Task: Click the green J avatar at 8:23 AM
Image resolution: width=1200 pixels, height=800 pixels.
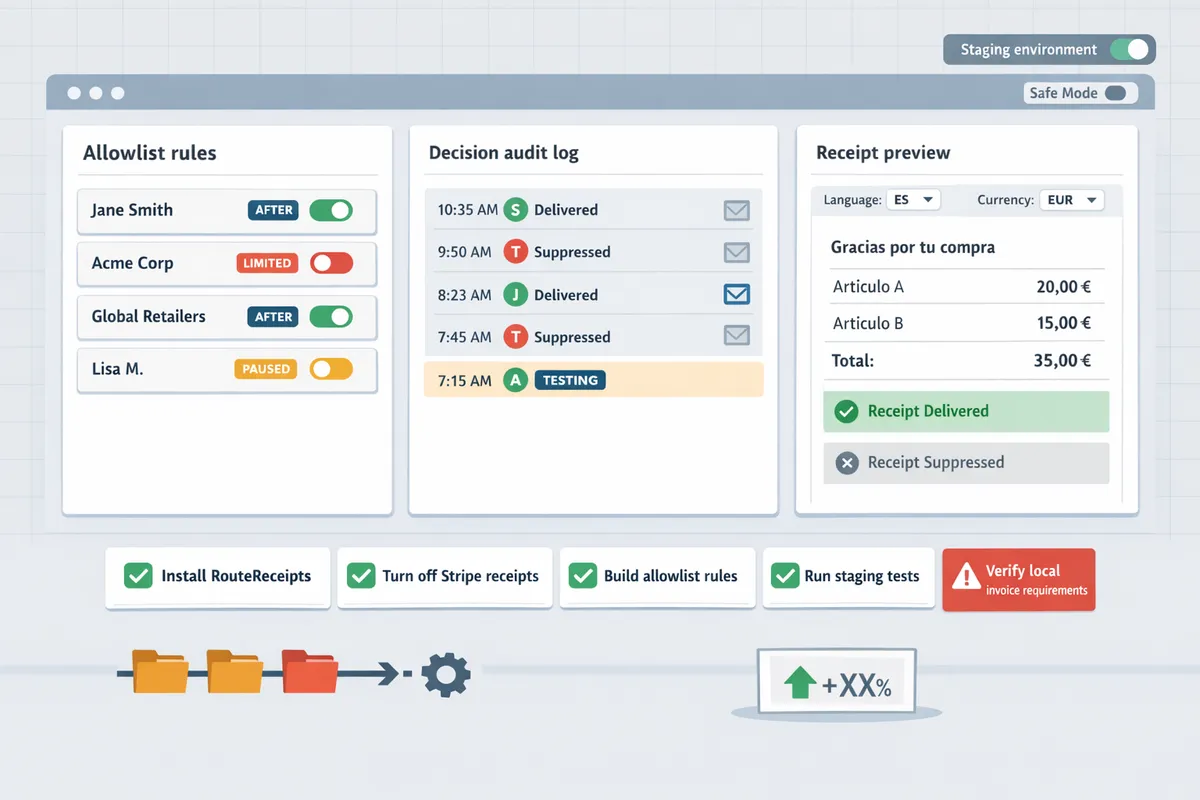Action: pyautogui.click(x=515, y=295)
